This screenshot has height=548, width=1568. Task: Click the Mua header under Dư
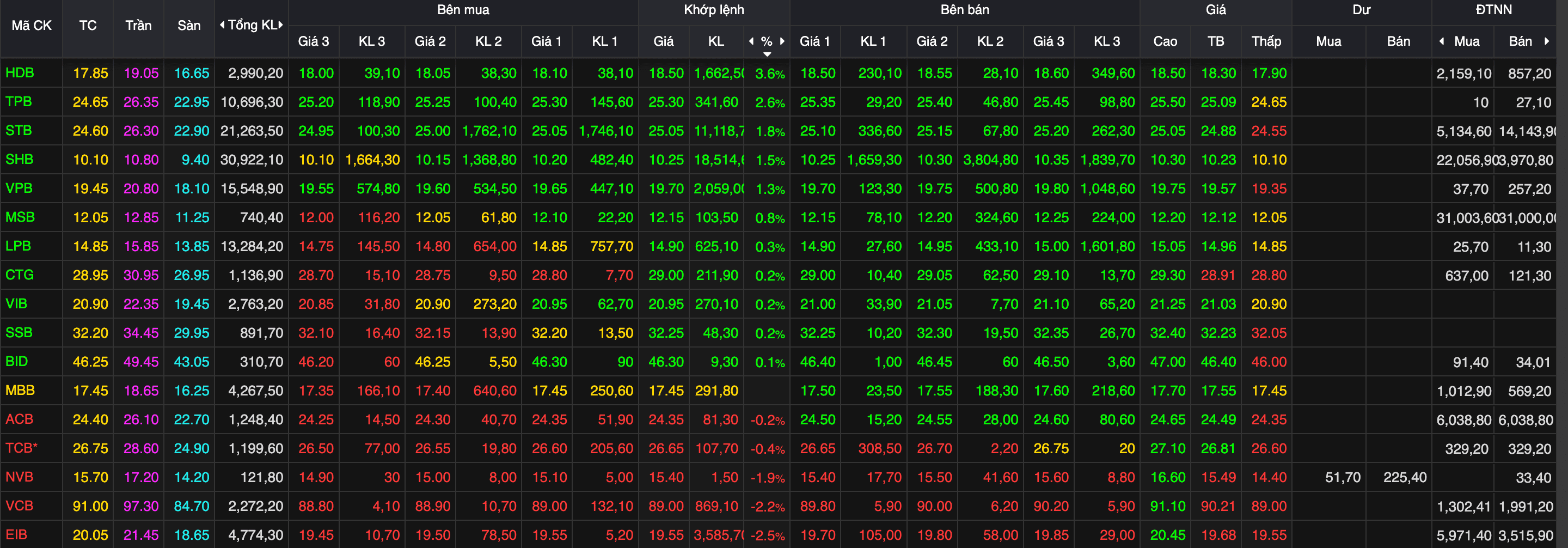[1328, 41]
